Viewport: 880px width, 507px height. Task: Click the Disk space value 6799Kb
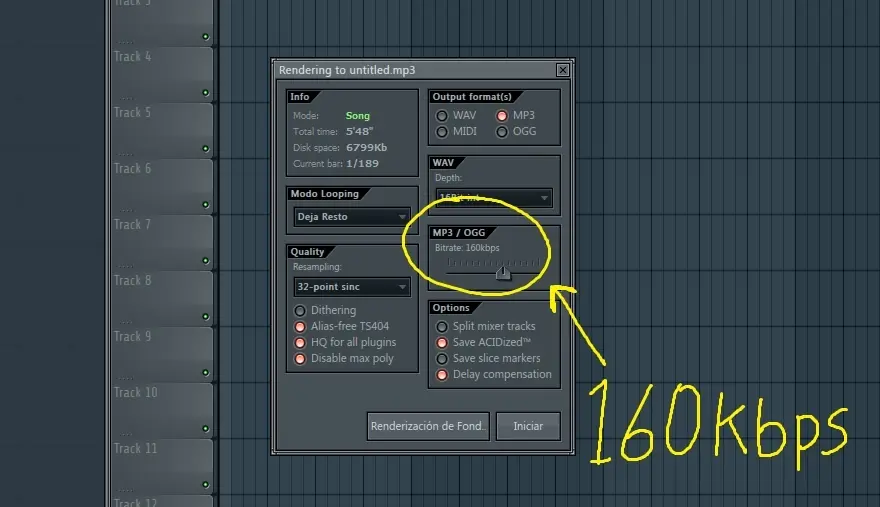[366, 148]
